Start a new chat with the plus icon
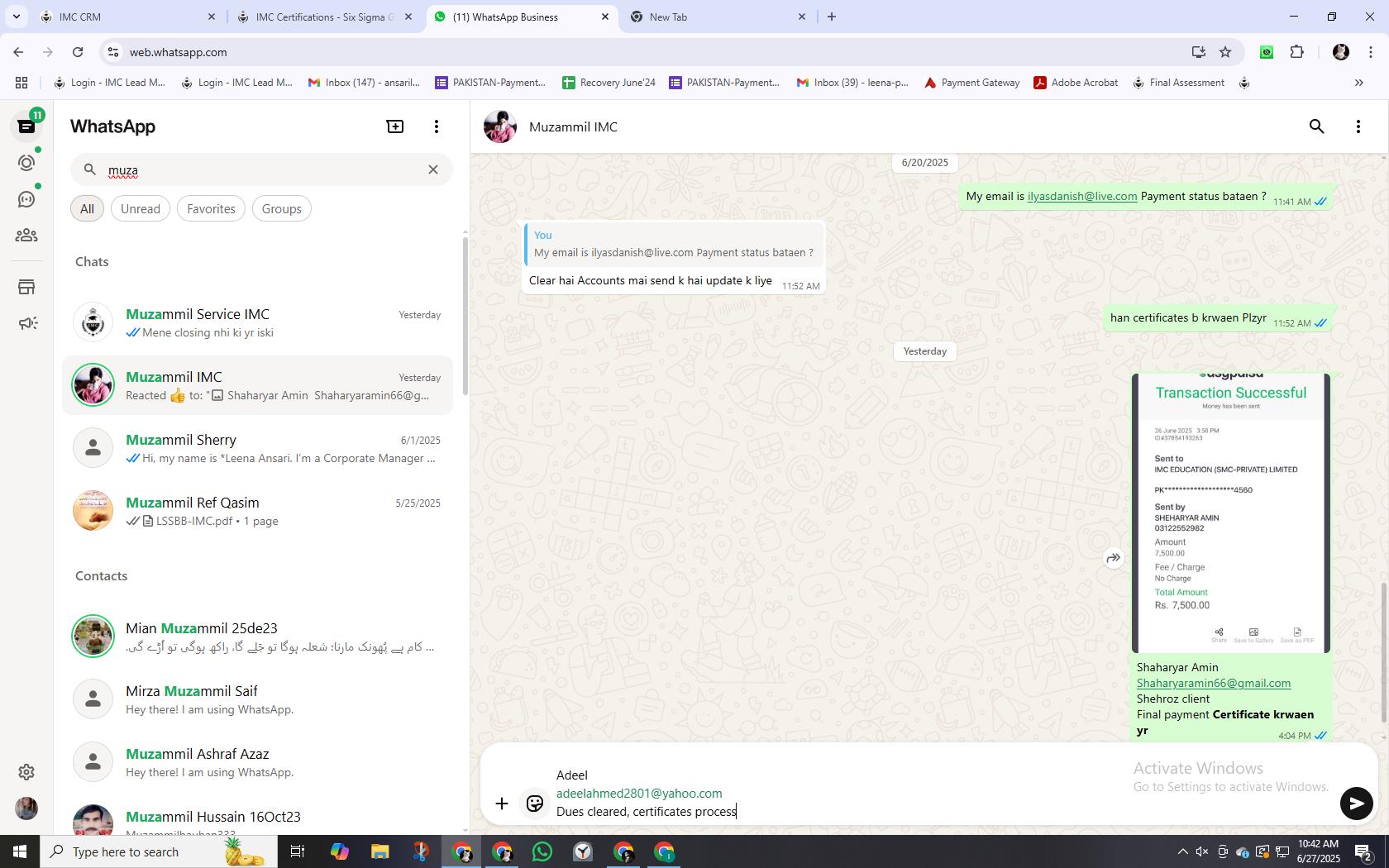The image size is (1389, 868). [x=395, y=126]
